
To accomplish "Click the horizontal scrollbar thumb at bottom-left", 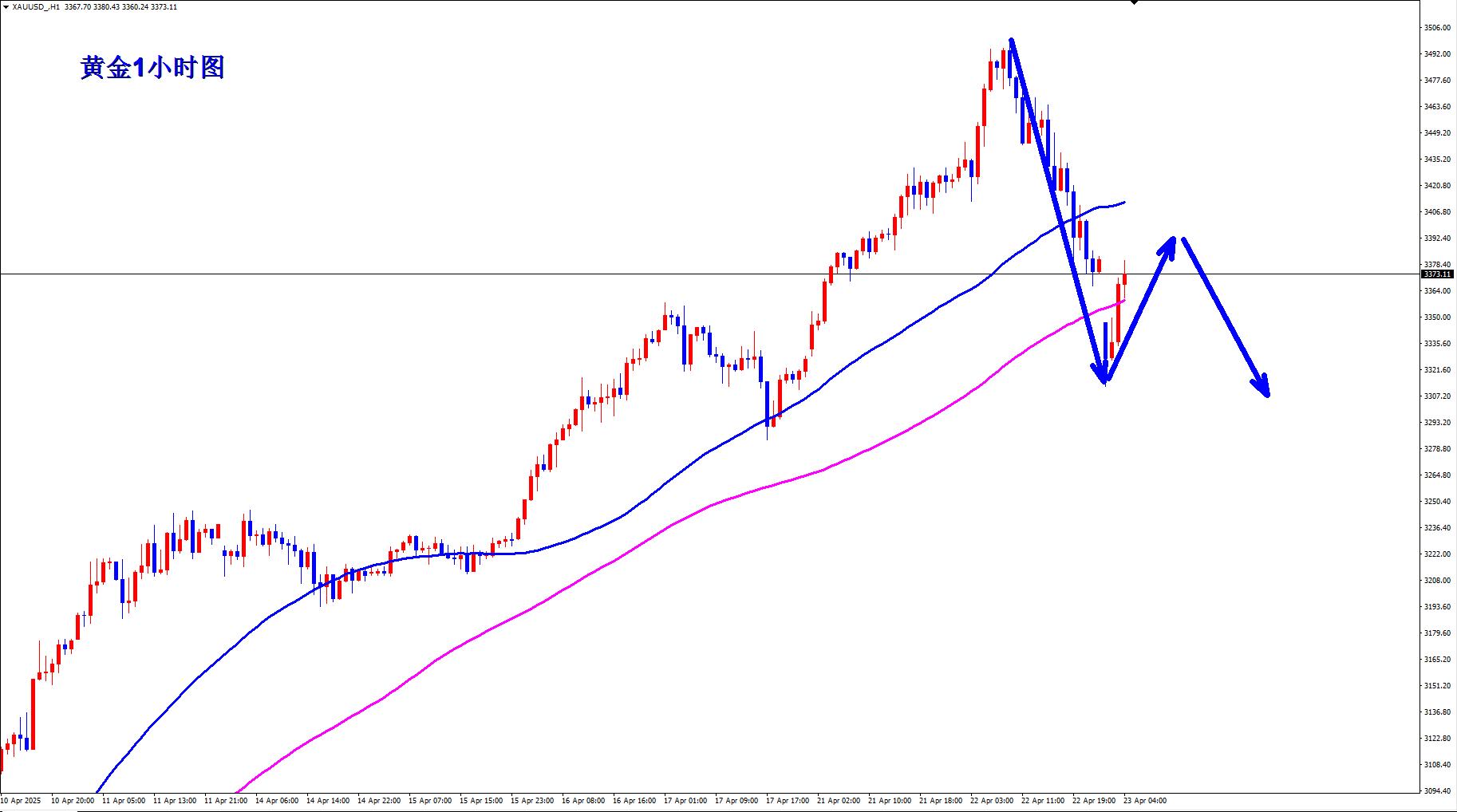I will 38,810.
